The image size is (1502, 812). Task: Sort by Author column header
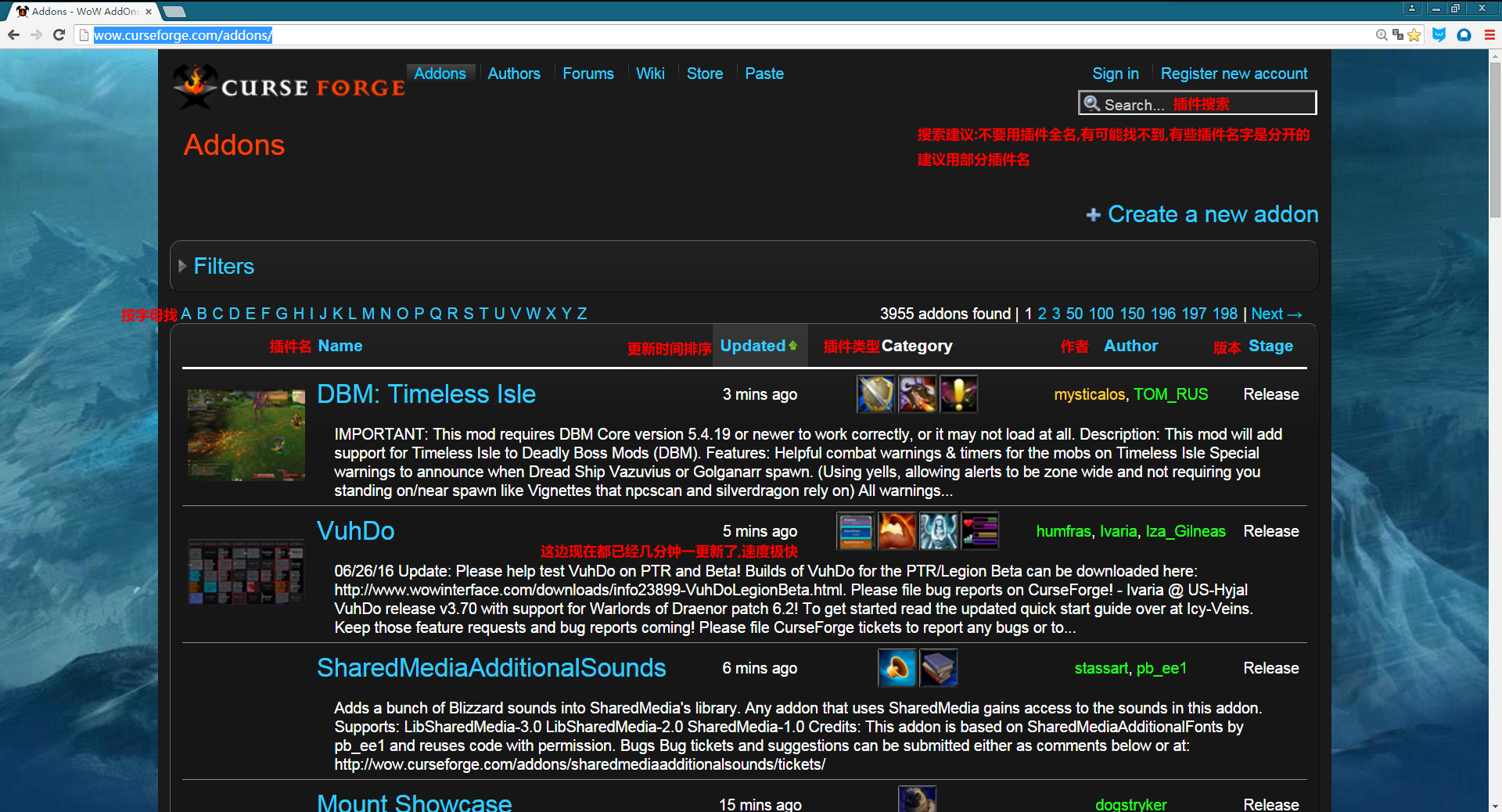click(x=1130, y=346)
